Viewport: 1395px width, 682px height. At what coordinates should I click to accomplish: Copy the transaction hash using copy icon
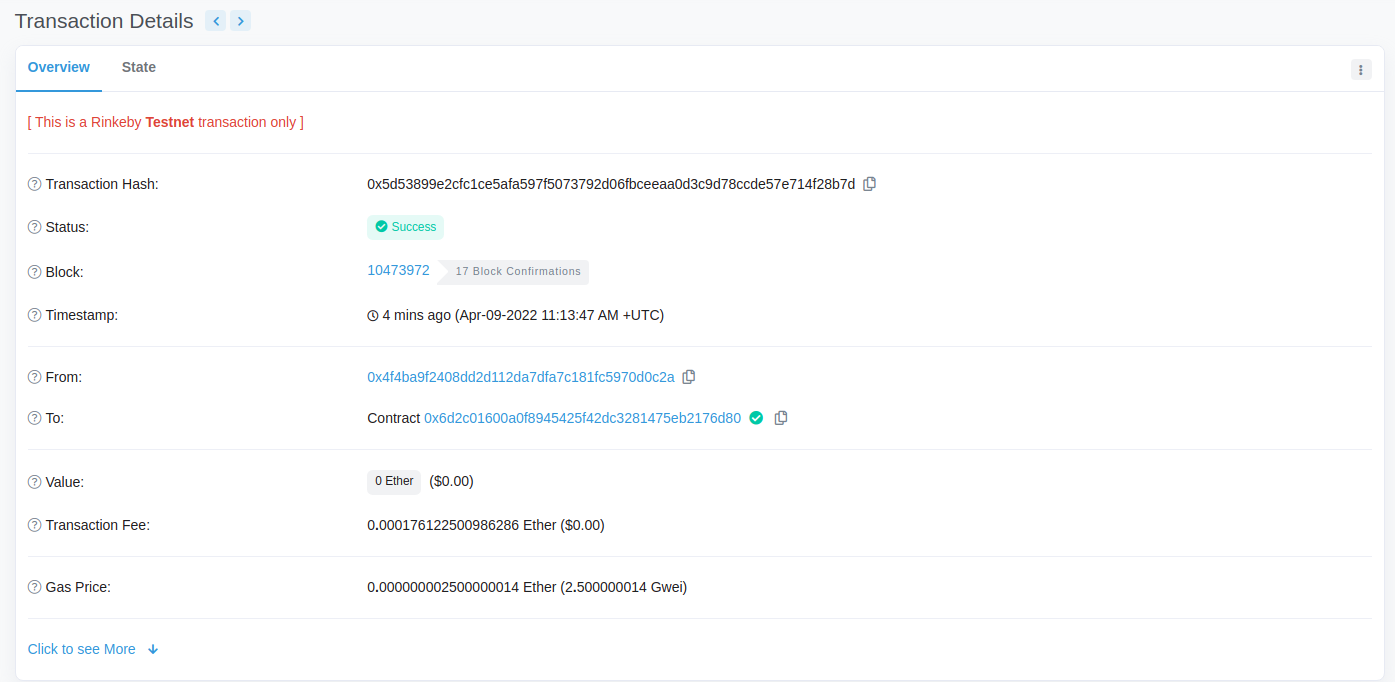point(869,184)
